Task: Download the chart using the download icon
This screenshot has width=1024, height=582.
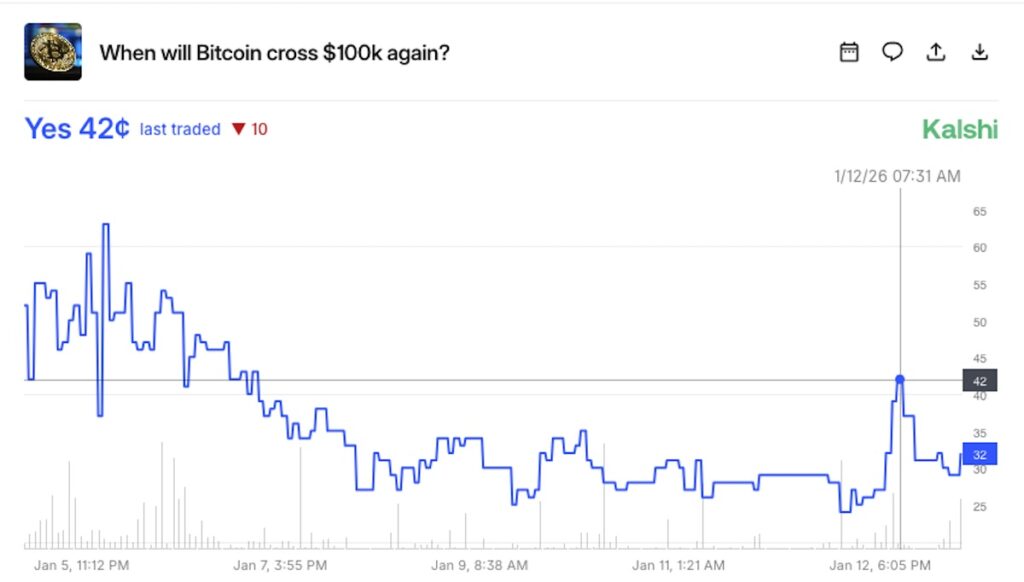Action: coord(980,52)
